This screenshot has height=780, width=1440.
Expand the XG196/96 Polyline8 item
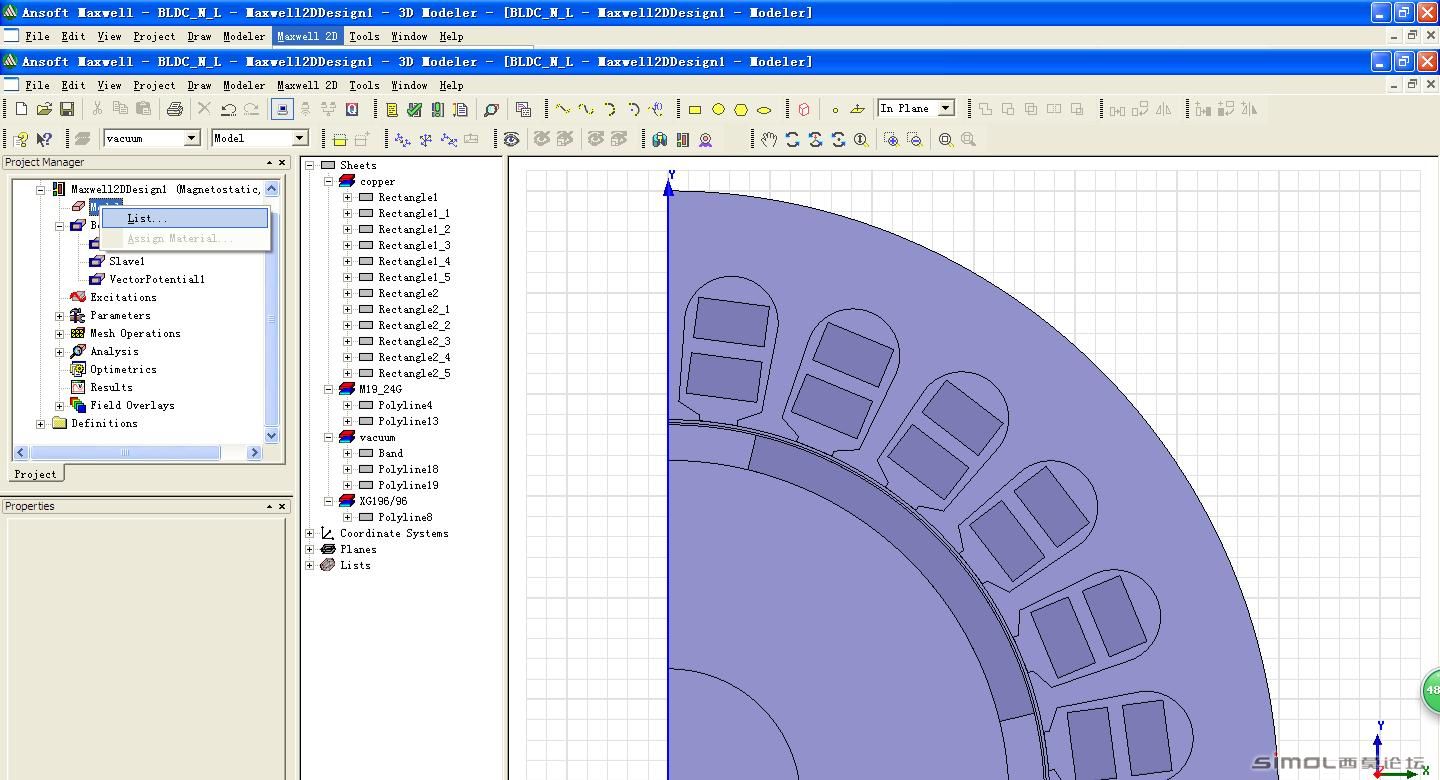[347, 517]
